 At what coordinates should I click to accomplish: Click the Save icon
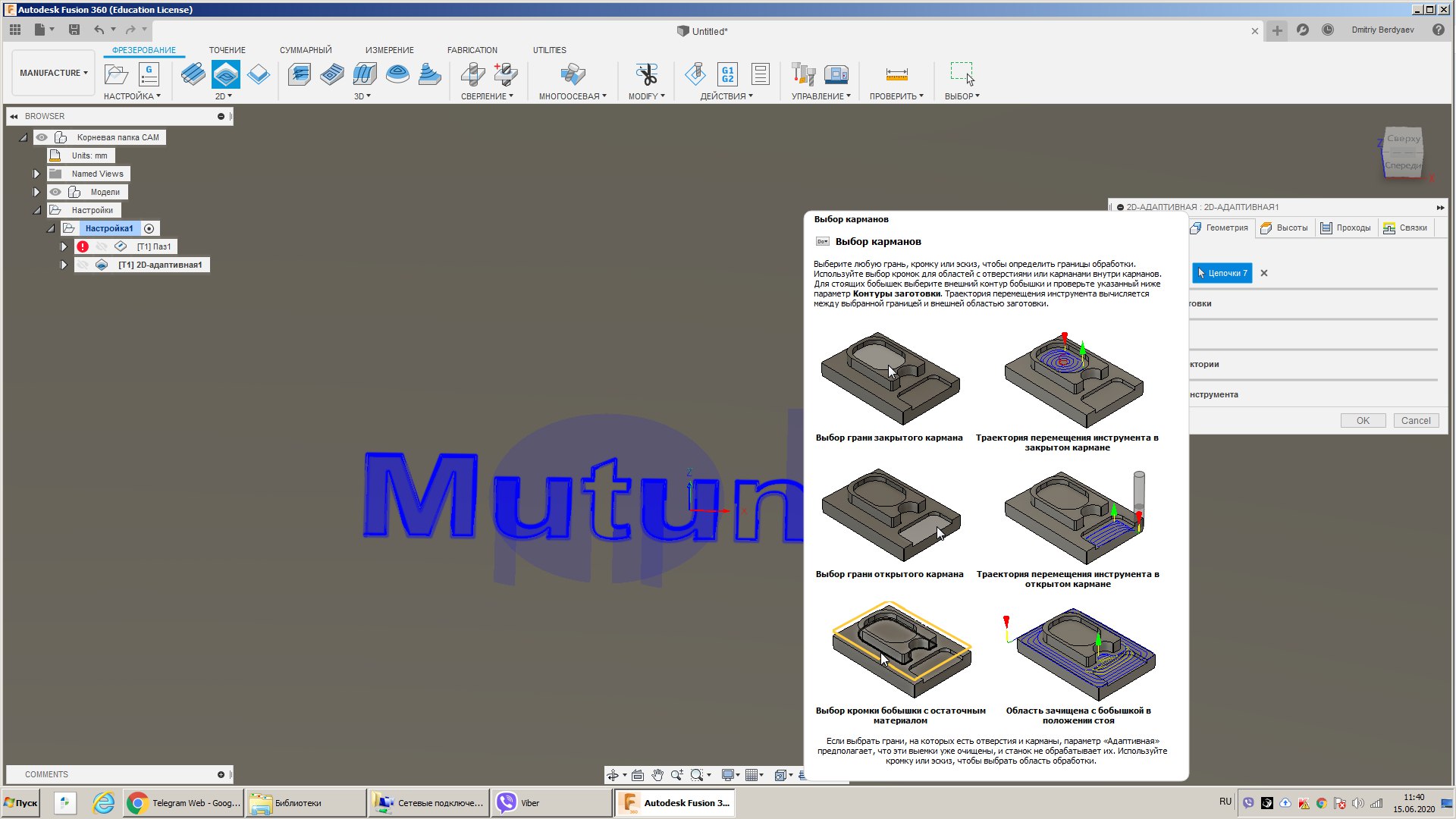click(74, 30)
